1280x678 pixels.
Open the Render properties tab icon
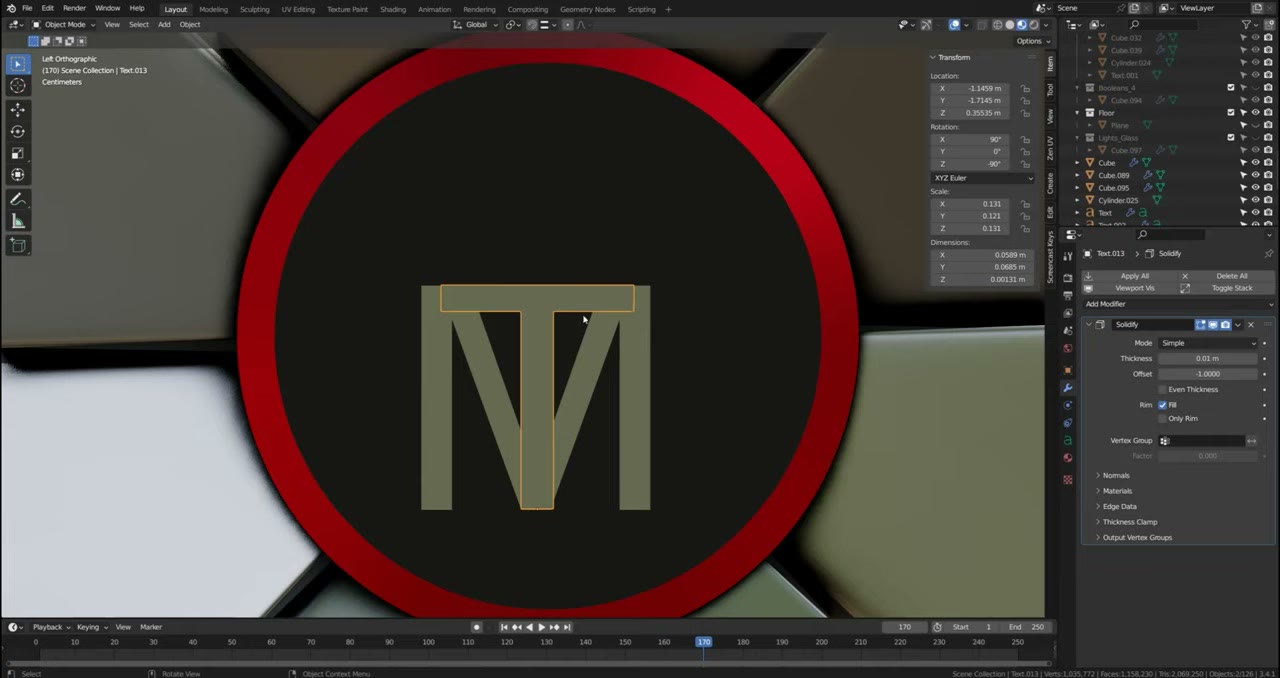click(1067, 278)
